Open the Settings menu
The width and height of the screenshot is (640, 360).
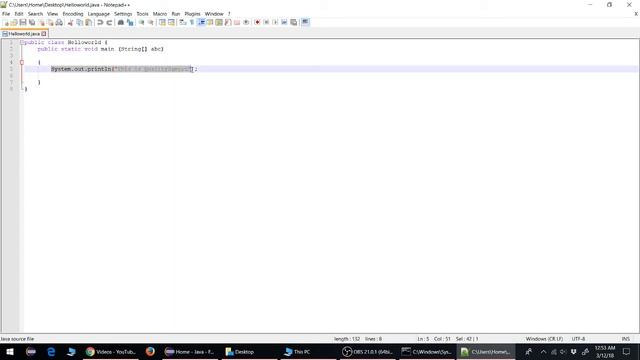tap(123, 14)
